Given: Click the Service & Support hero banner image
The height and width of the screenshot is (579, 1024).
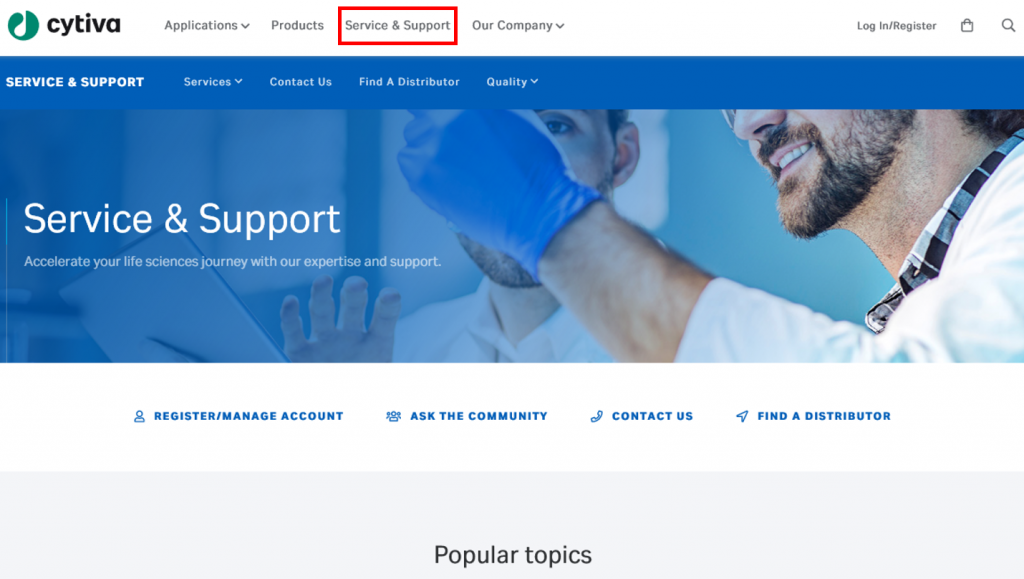Looking at the screenshot, I should (512, 236).
